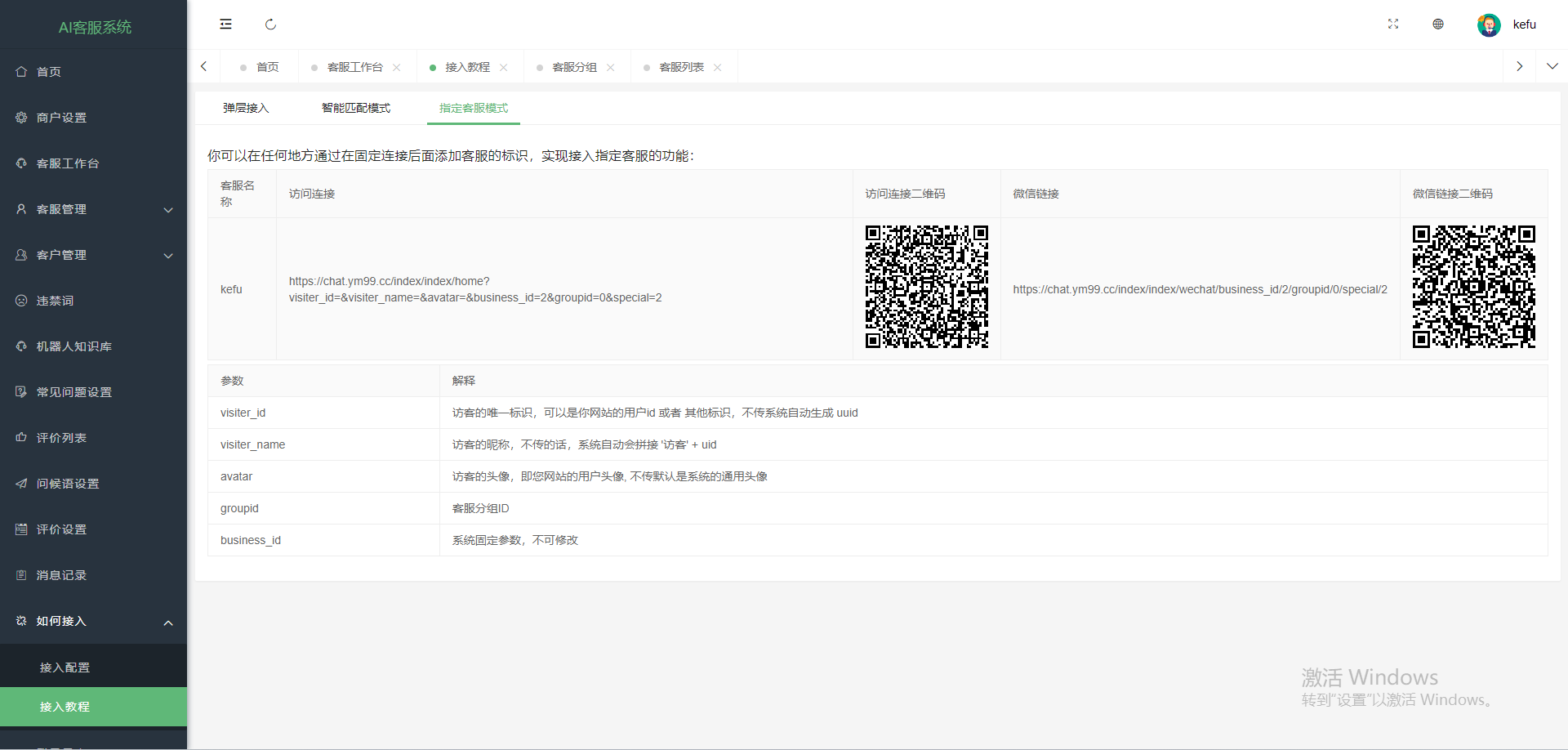This screenshot has width=1568, height=750.
Task: Expand the 客服管理 submenu
Action: tap(93, 209)
